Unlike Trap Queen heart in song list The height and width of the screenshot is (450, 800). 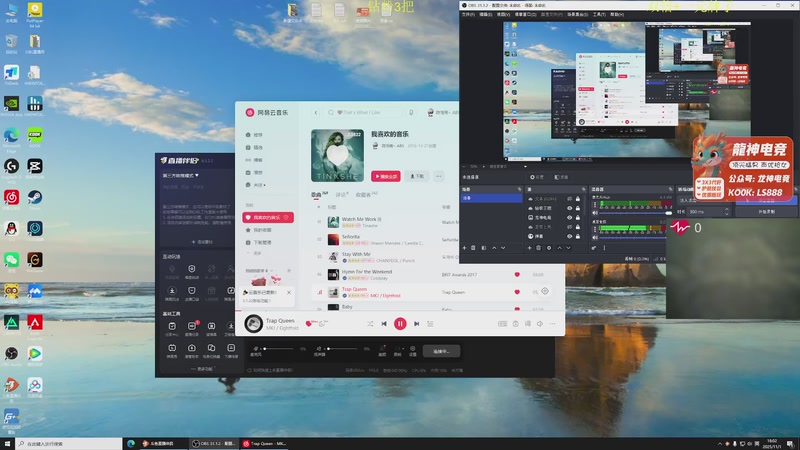[x=517, y=292]
